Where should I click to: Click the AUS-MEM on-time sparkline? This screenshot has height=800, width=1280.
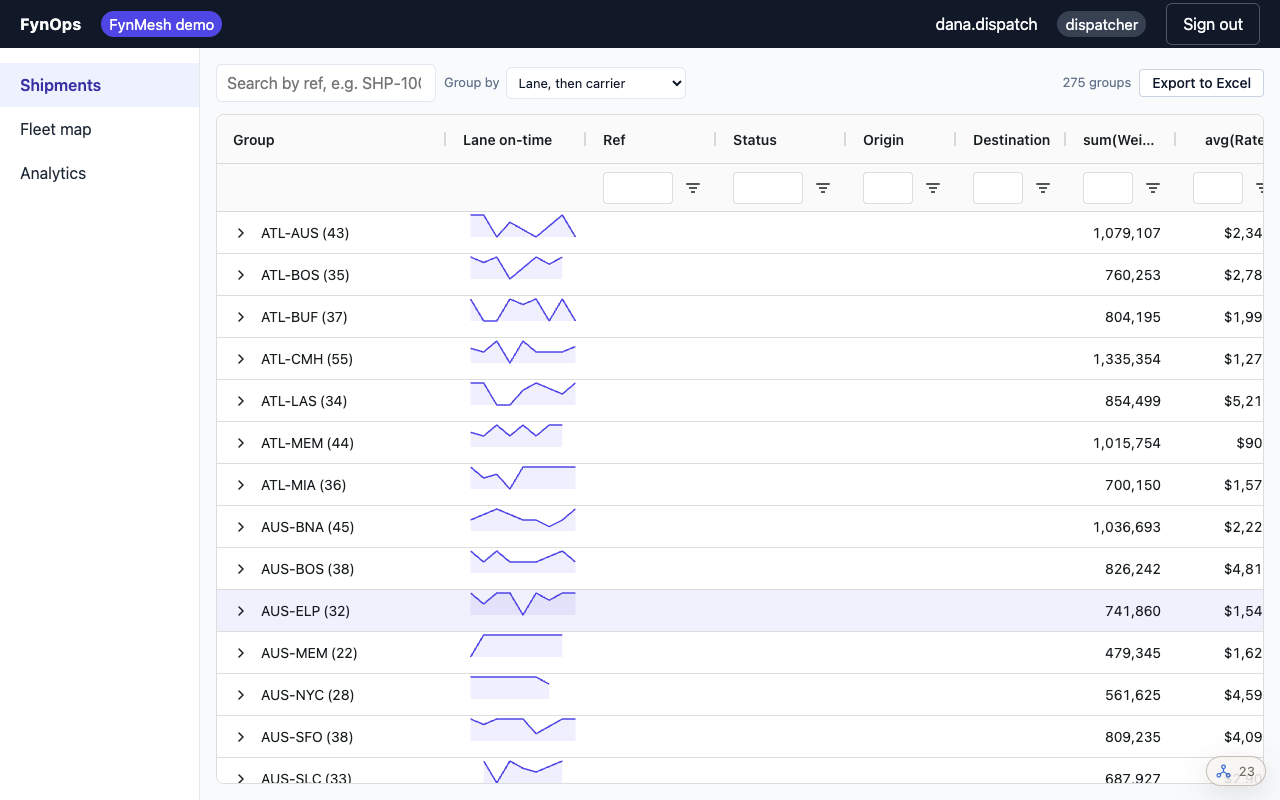pos(516,646)
